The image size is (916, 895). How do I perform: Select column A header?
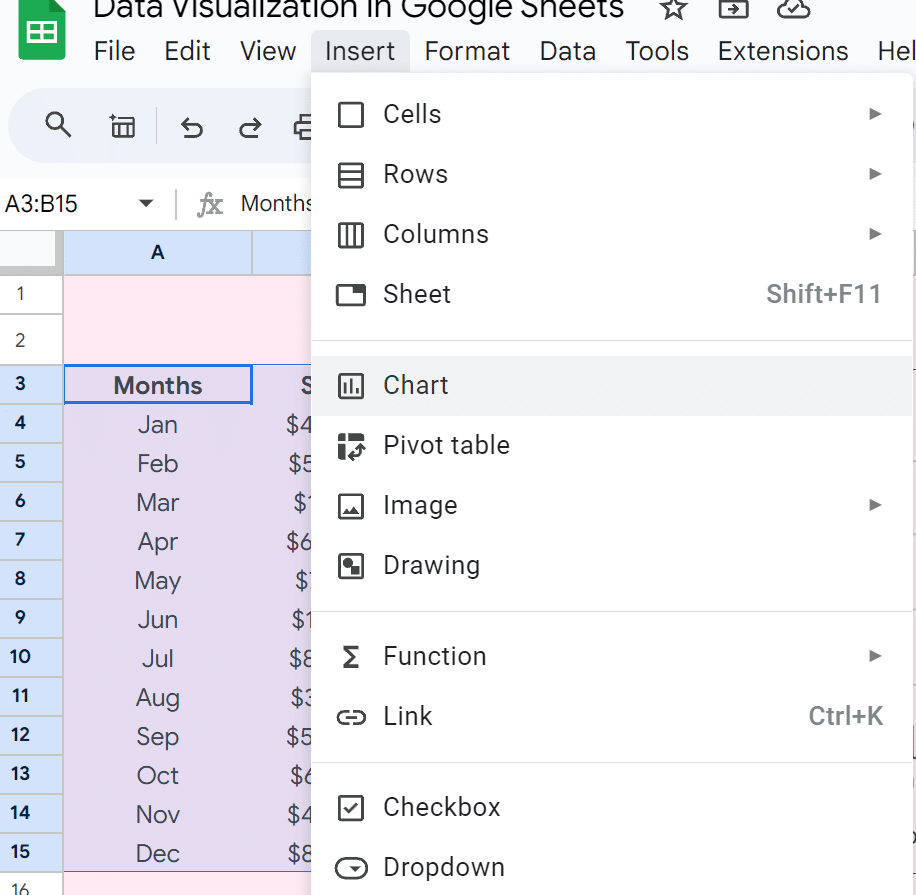pyautogui.click(x=158, y=252)
